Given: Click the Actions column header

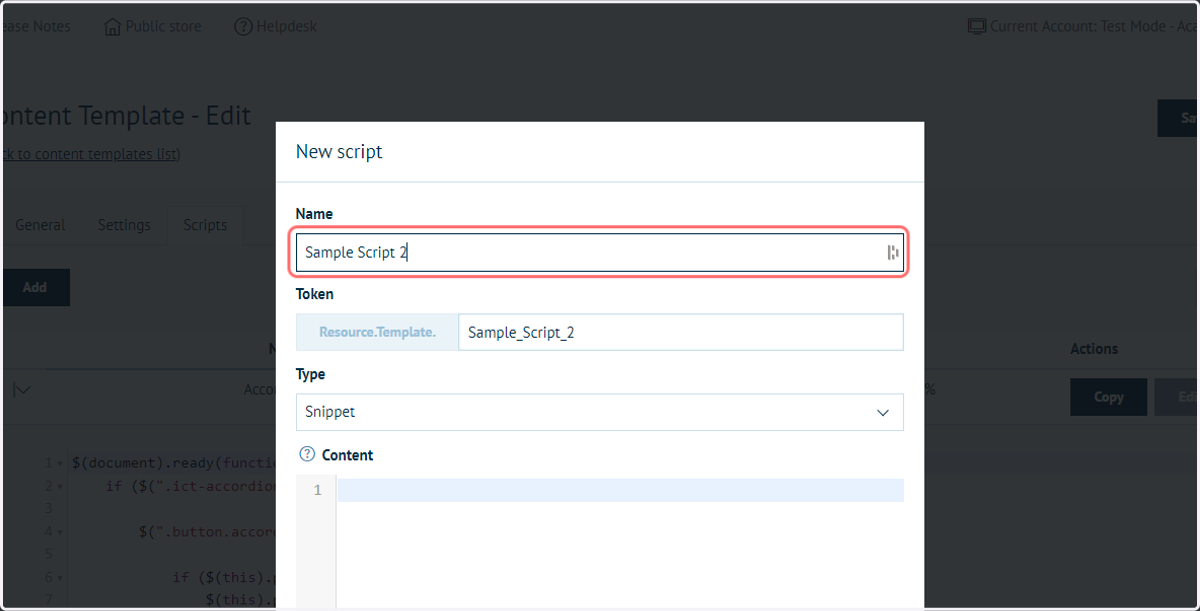Looking at the screenshot, I should click(x=1094, y=349).
